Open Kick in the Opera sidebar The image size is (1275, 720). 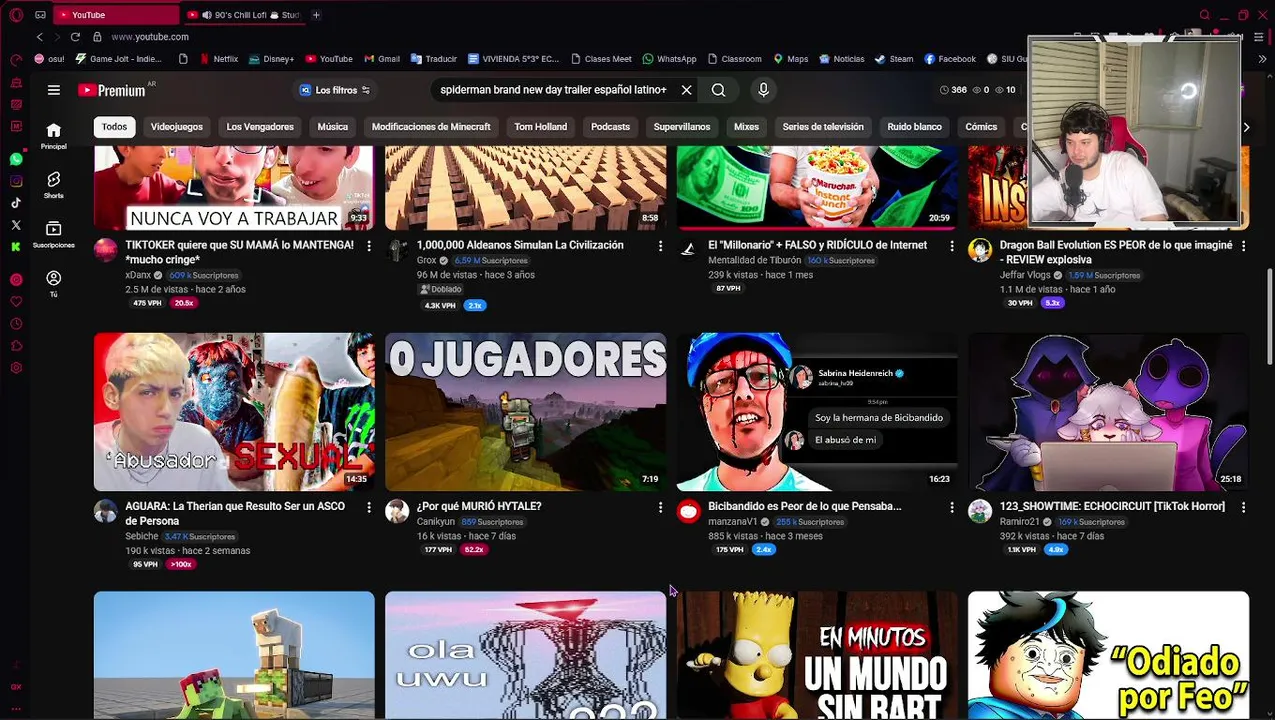16,246
